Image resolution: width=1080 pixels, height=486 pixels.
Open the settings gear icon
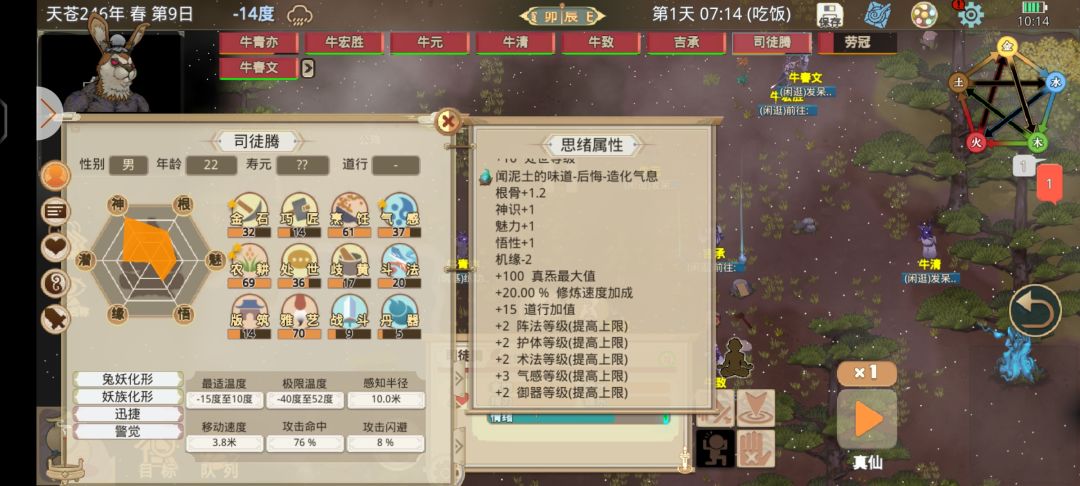click(x=970, y=14)
